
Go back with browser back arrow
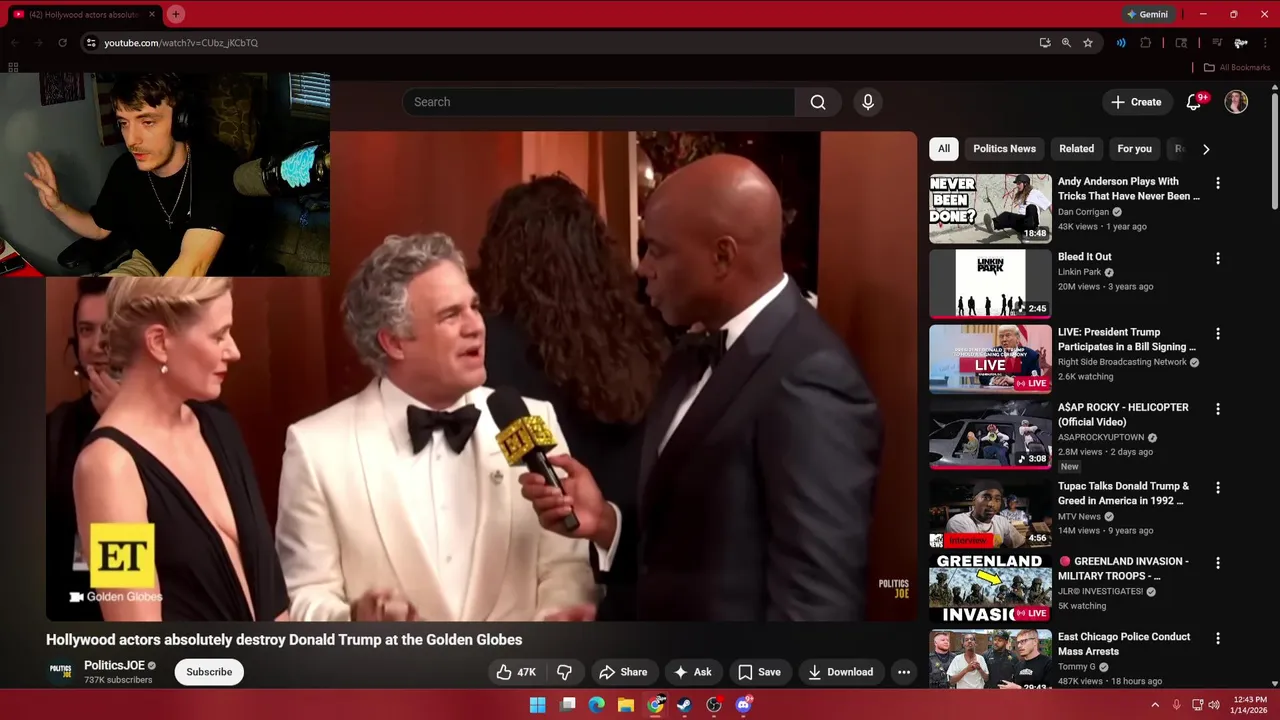(14, 43)
